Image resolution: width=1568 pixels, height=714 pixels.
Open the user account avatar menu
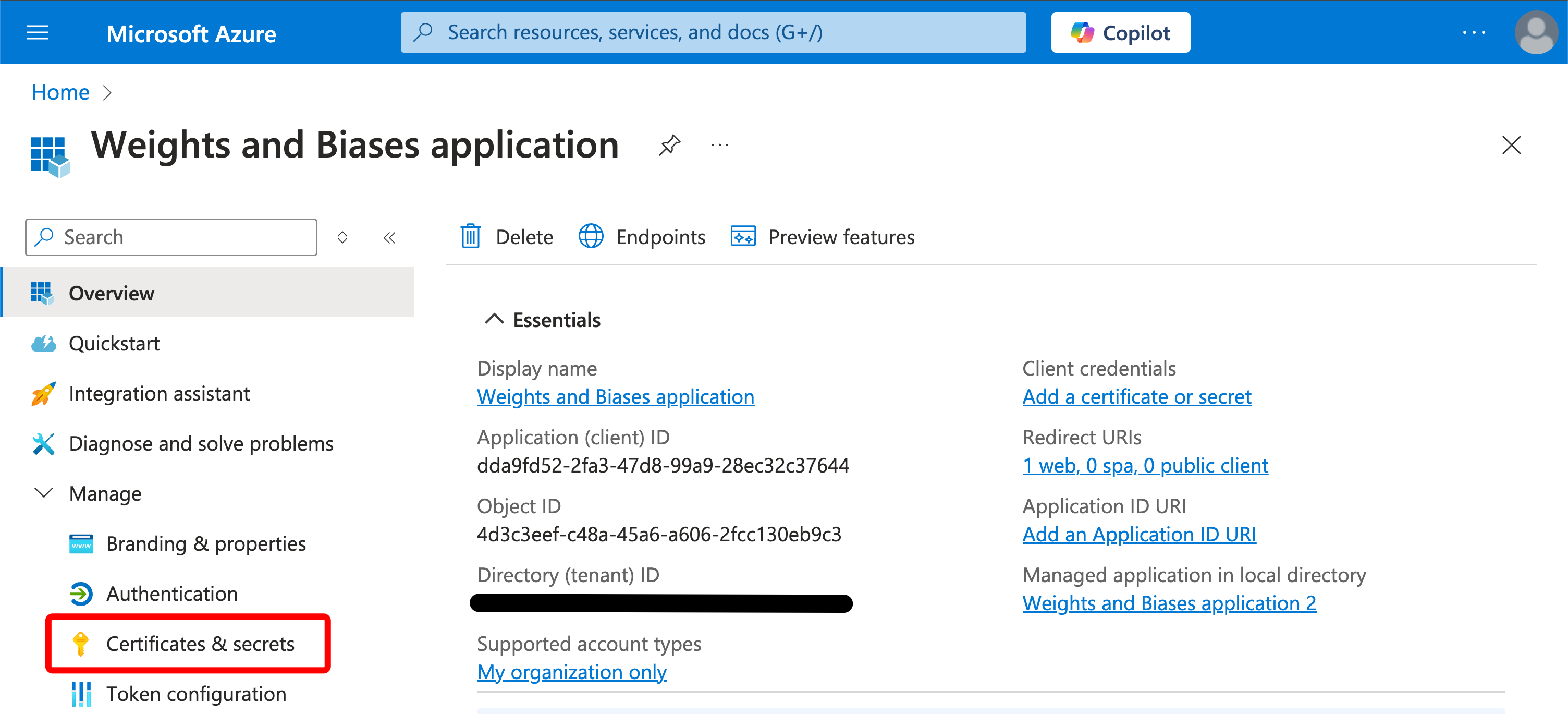point(1536,33)
